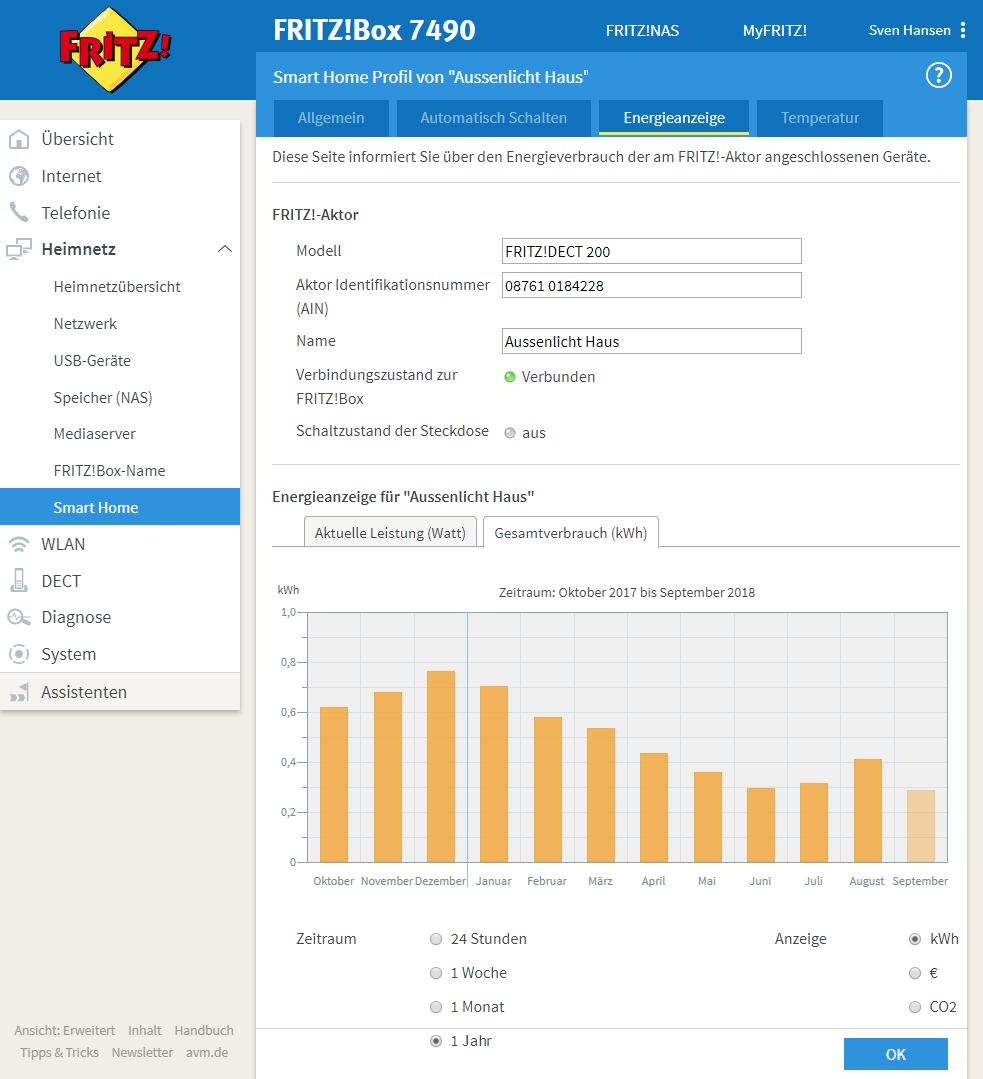Image resolution: width=983 pixels, height=1079 pixels.
Task: Open the Handbuch link
Action: point(204,1030)
